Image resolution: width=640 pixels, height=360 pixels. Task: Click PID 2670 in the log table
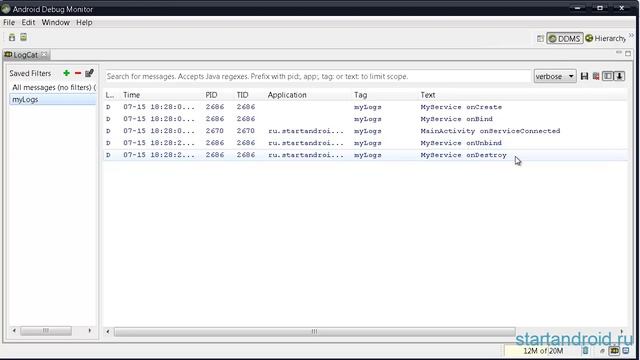[215, 131]
